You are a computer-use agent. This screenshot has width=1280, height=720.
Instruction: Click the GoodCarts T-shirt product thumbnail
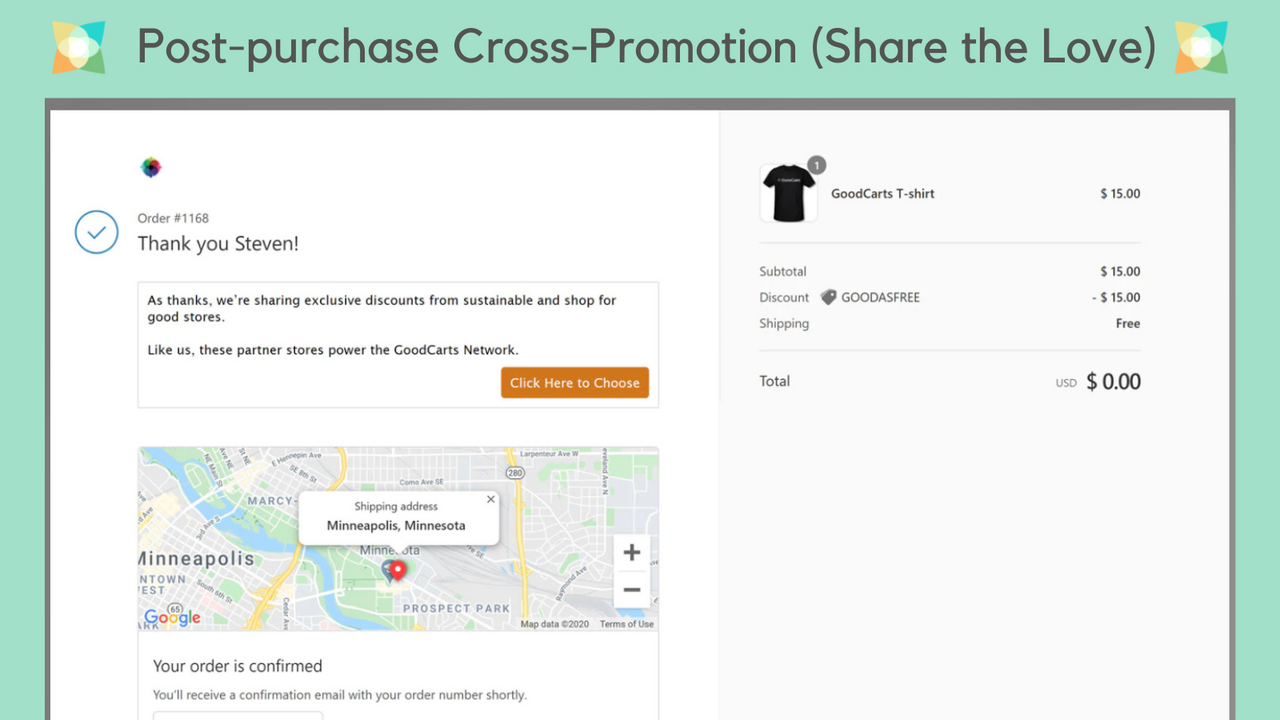789,192
